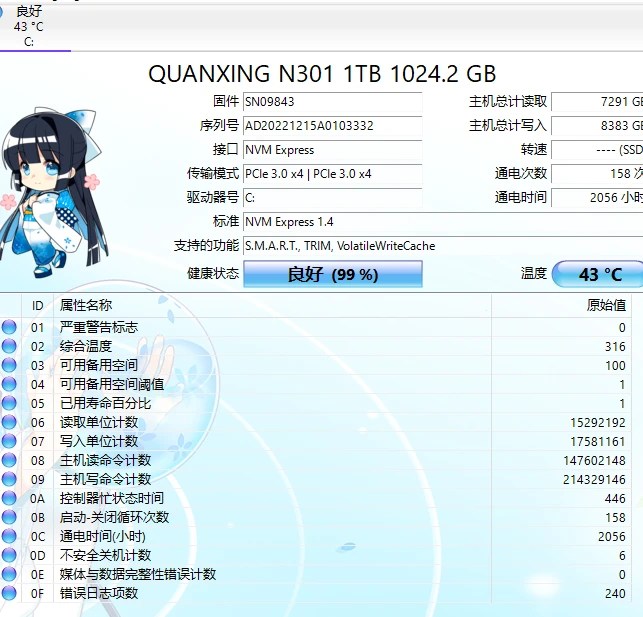Screen dimensions: 643x617
Task: Select the 已用寿命百分比 attribute name
Action: pos(105,403)
